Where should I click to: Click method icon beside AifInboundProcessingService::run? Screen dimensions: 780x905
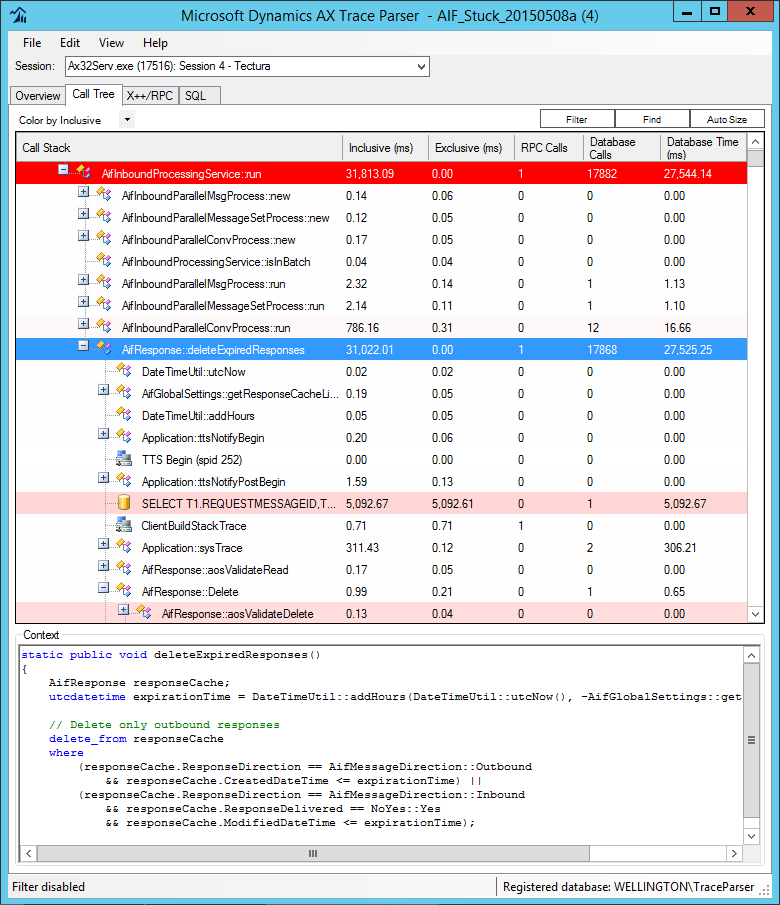click(84, 171)
